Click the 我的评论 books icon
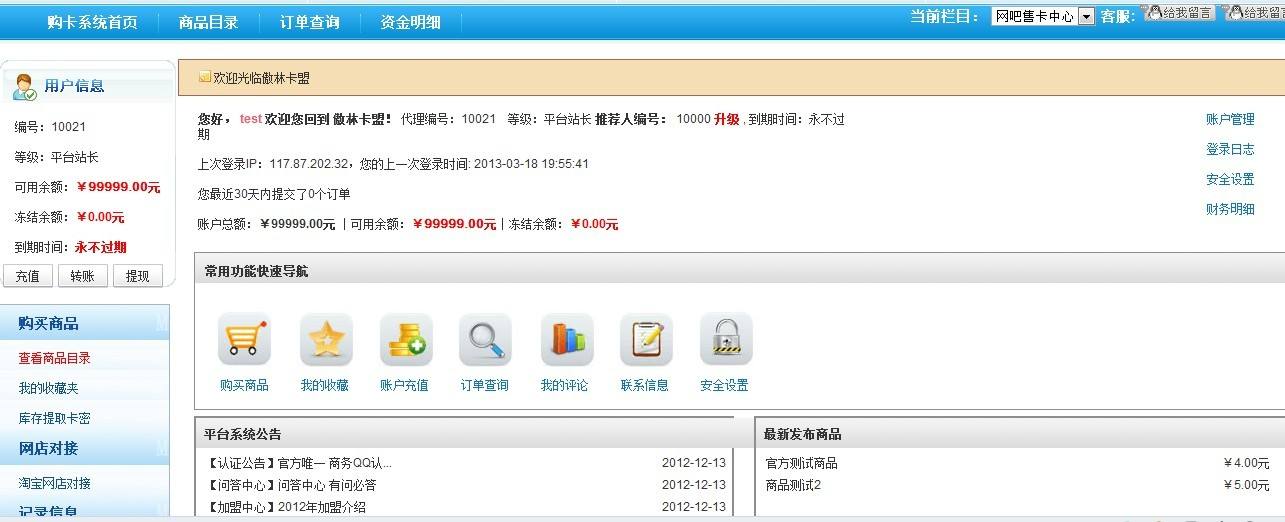 coord(566,341)
